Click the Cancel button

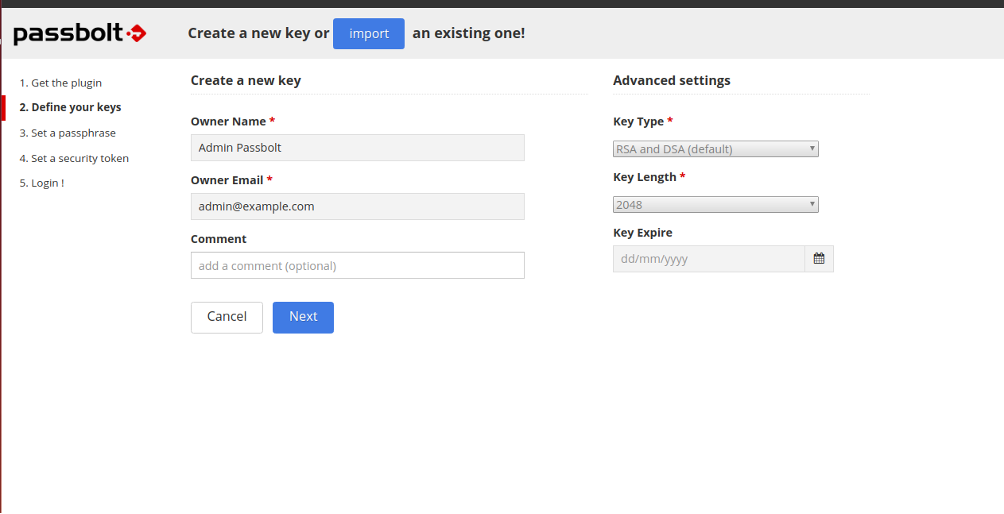pyautogui.click(x=227, y=317)
